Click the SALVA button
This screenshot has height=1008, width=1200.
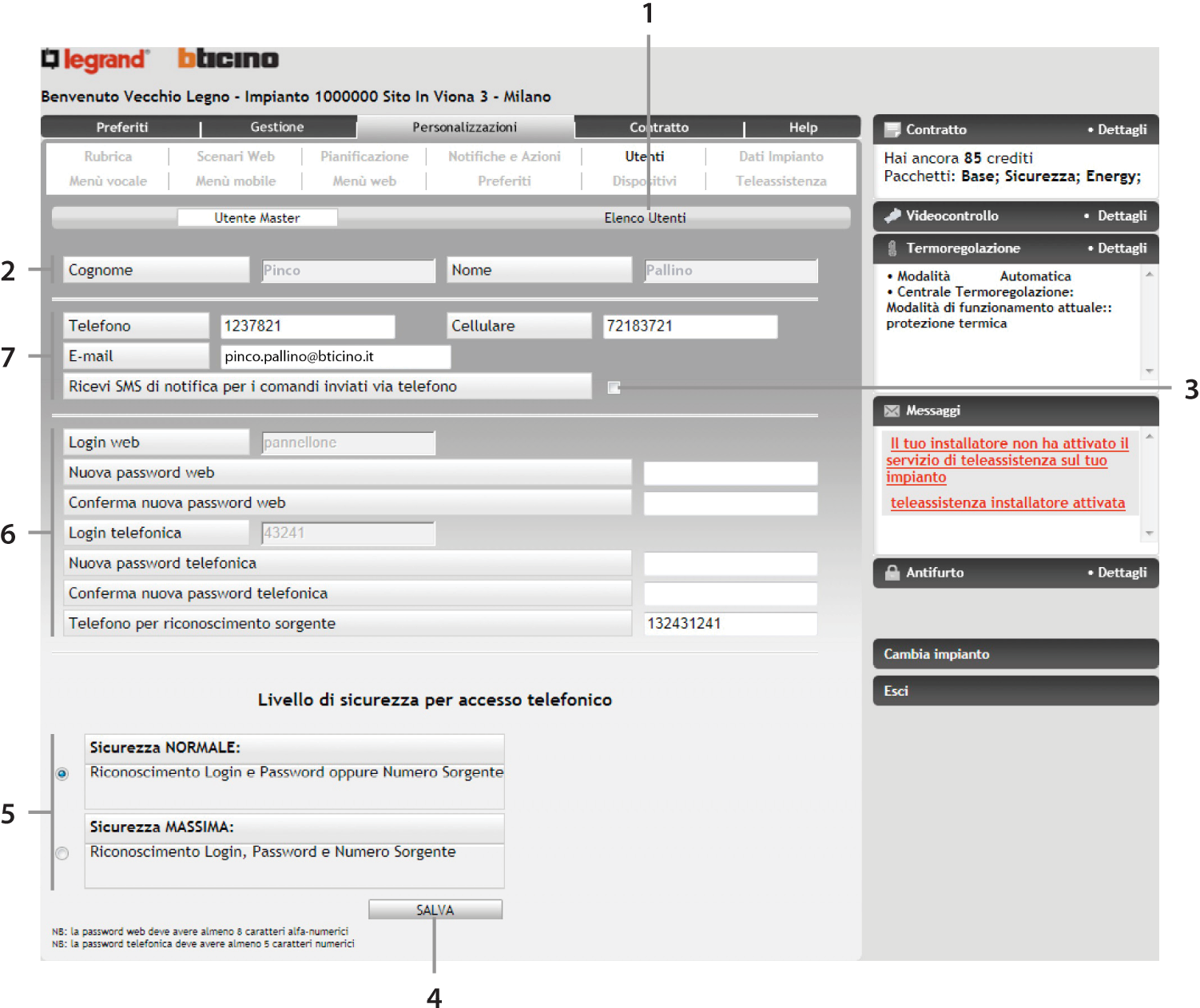click(x=435, y=910)
